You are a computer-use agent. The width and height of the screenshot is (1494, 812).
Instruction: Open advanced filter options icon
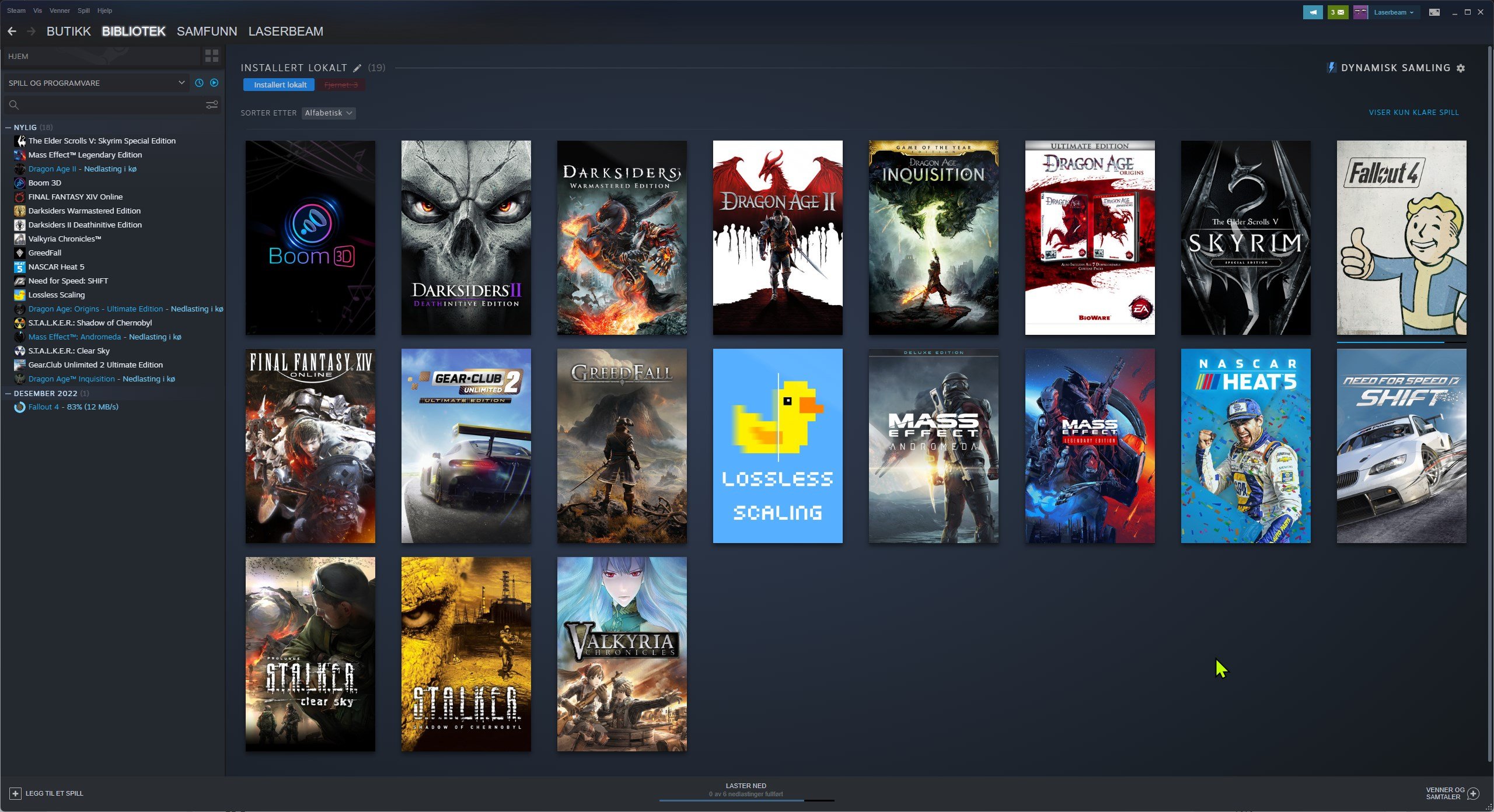coord(212,104)
